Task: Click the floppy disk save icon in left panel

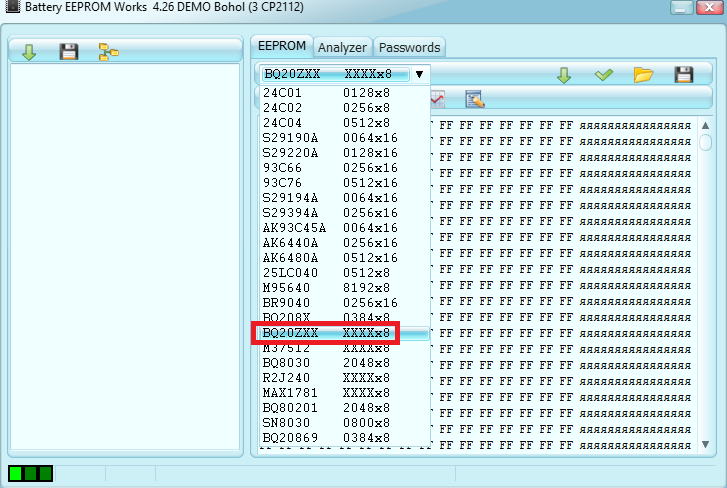Action: [x=69, y=51]
